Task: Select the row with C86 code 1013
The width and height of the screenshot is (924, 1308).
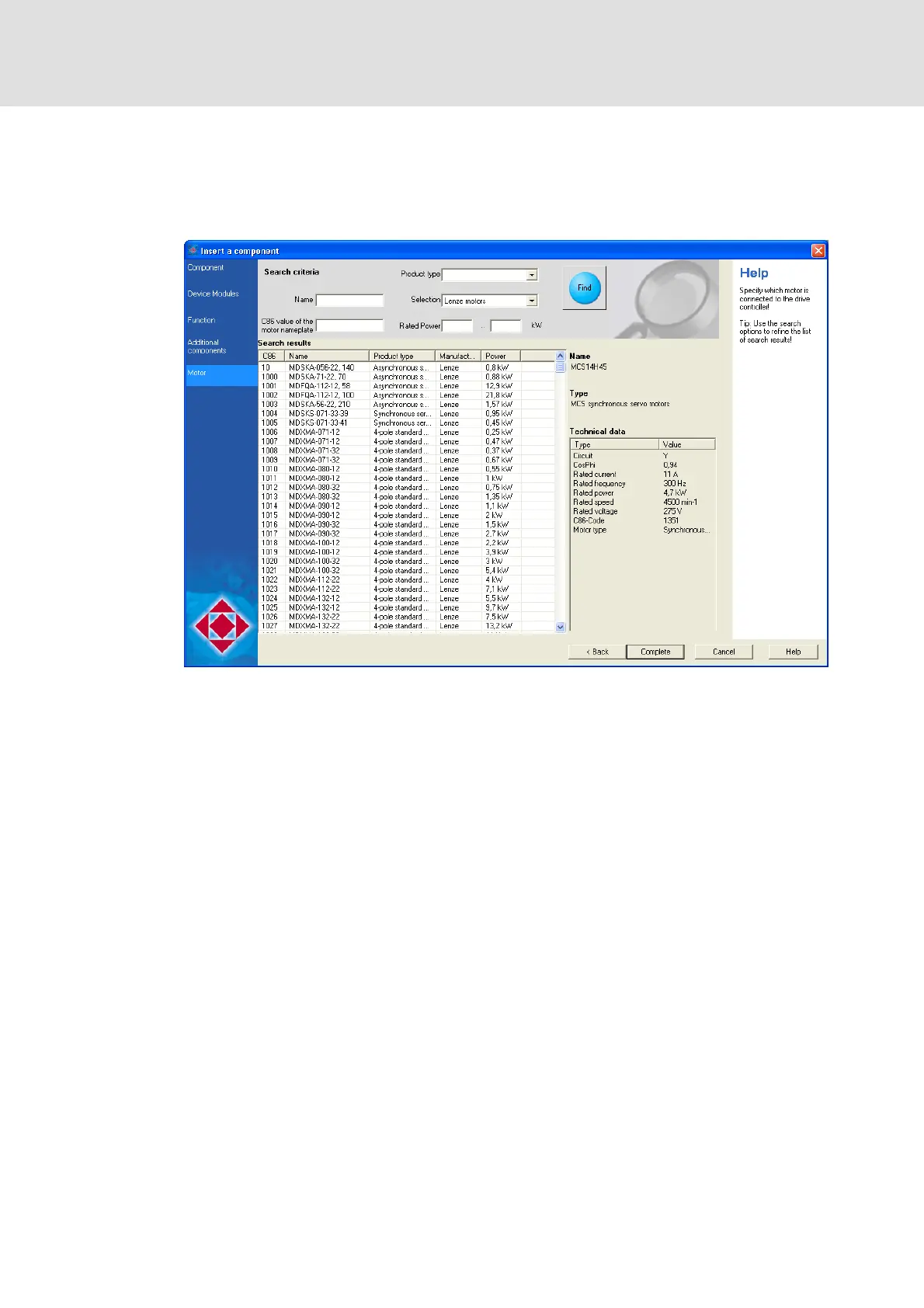Action: 407,496
